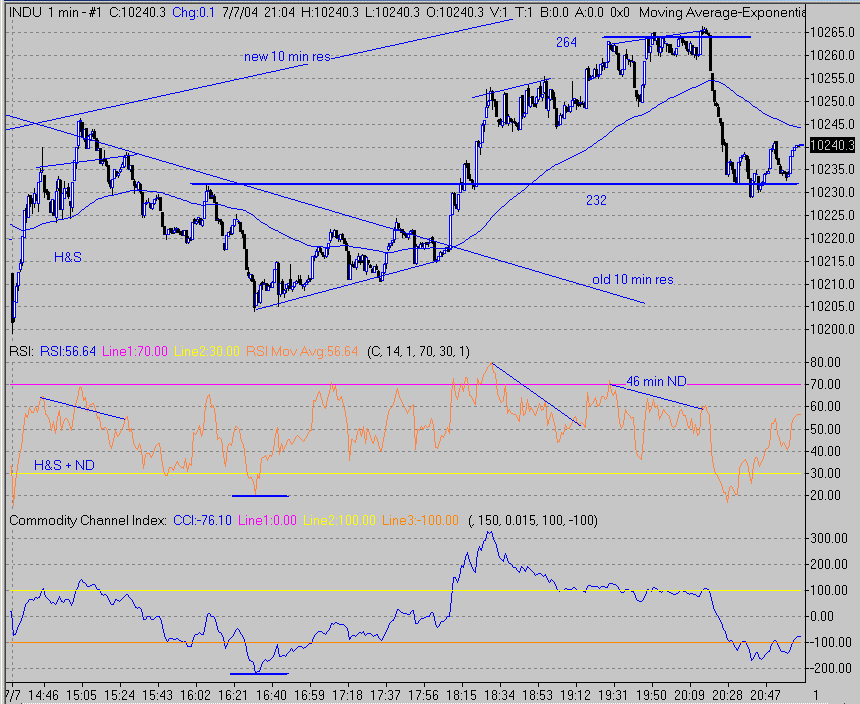Click the H&S annotation on price chart
The height and width of the screenshot is (704, 860).
(x=69, y=257)
